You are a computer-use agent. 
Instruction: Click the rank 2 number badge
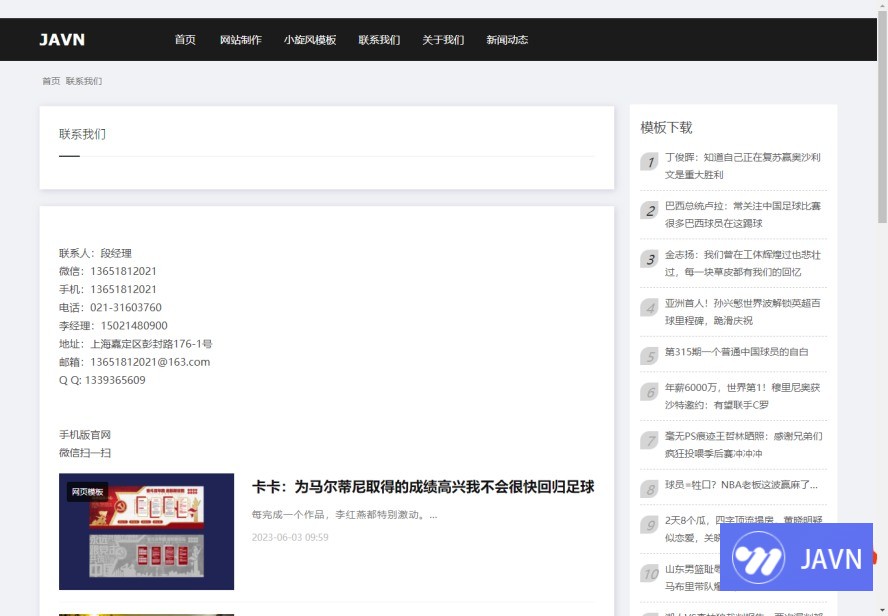(x=650, y=211)
